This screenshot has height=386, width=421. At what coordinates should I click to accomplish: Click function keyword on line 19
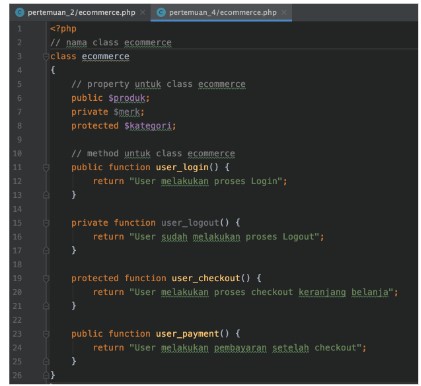pyautogui.click(x=145, y=278)
